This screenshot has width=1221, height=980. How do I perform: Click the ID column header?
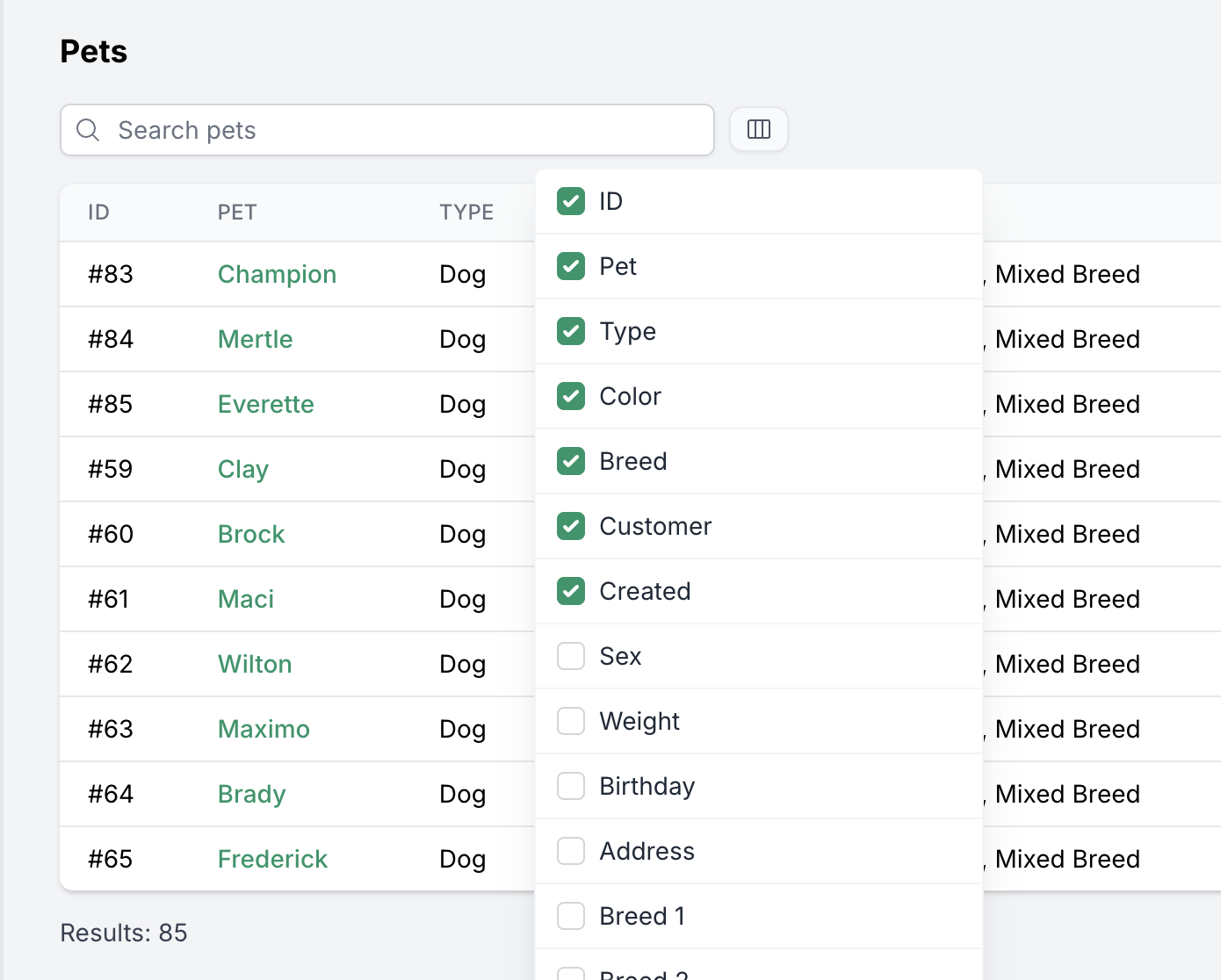[x=98, y=213]
